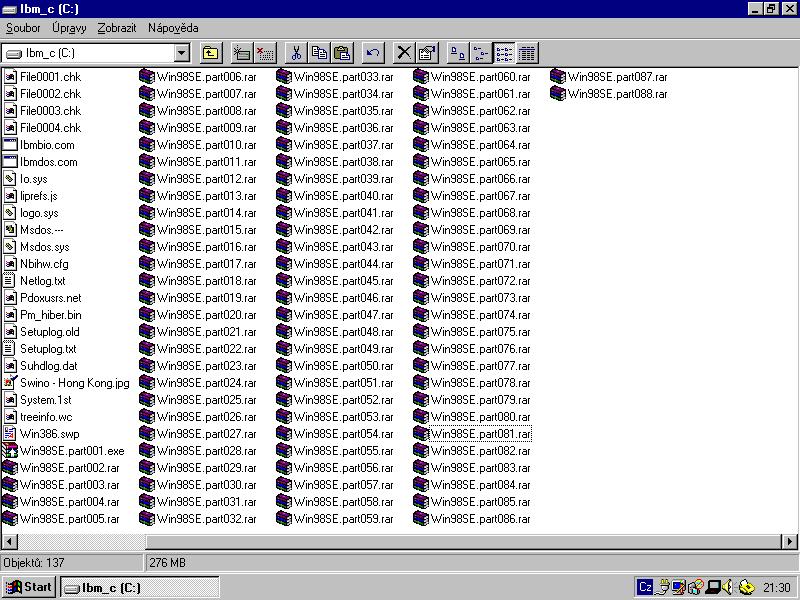Click the 21:30 system clock
This screenshot has height=600, width=800.
[x=777, y=587]
